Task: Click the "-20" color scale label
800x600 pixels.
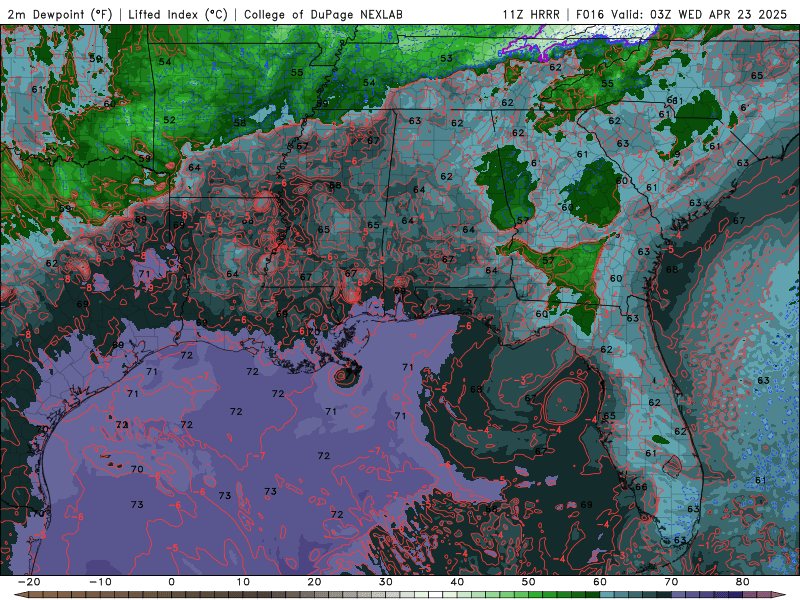Action: 29,582
